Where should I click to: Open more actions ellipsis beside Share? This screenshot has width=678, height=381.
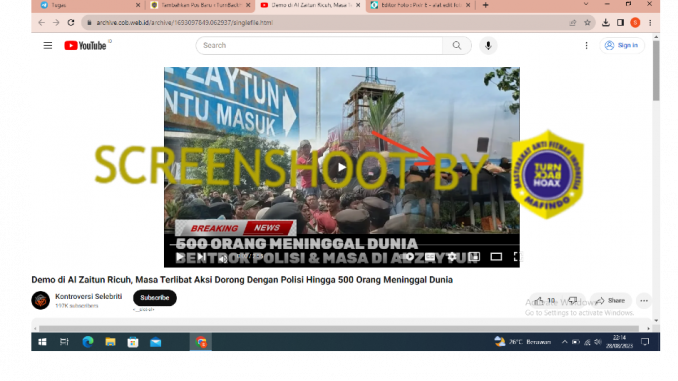click(644, 301)
